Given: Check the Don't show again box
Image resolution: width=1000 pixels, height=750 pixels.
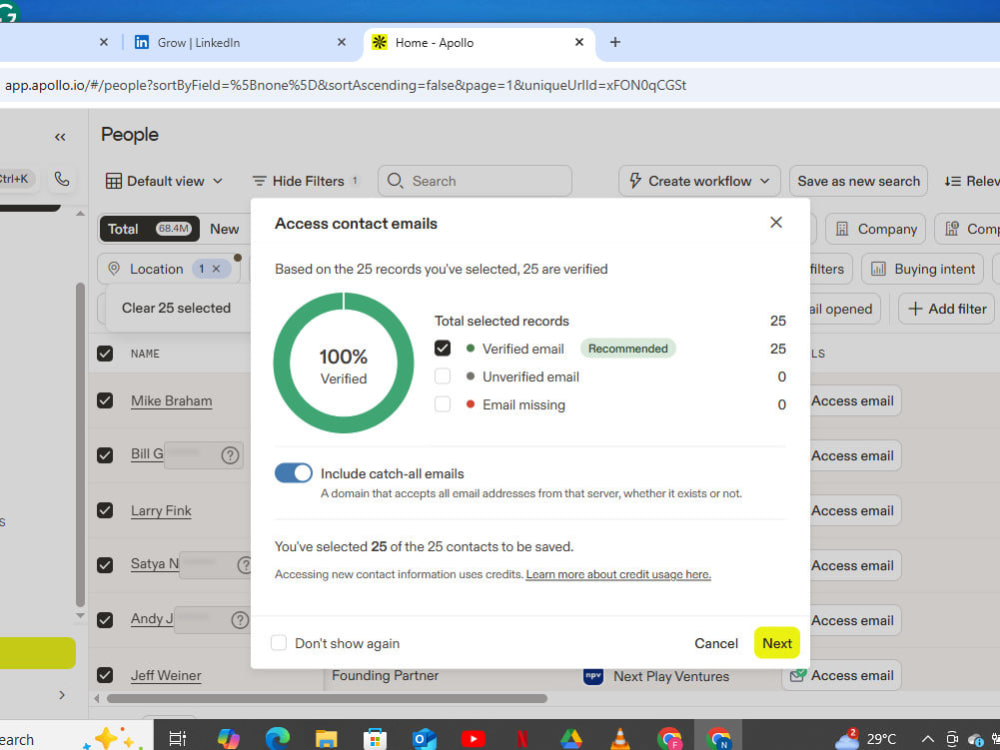Looking at the screenshot, I should [279, 643].
